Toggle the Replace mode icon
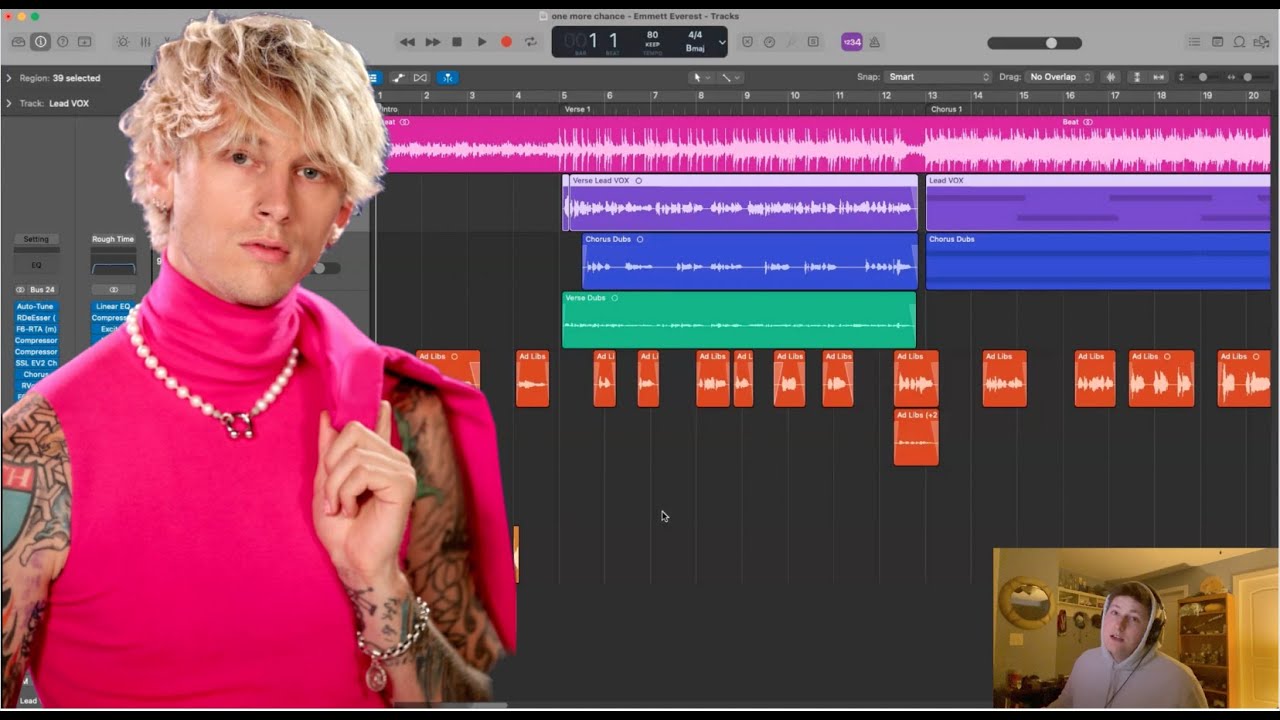 [746, 42]
